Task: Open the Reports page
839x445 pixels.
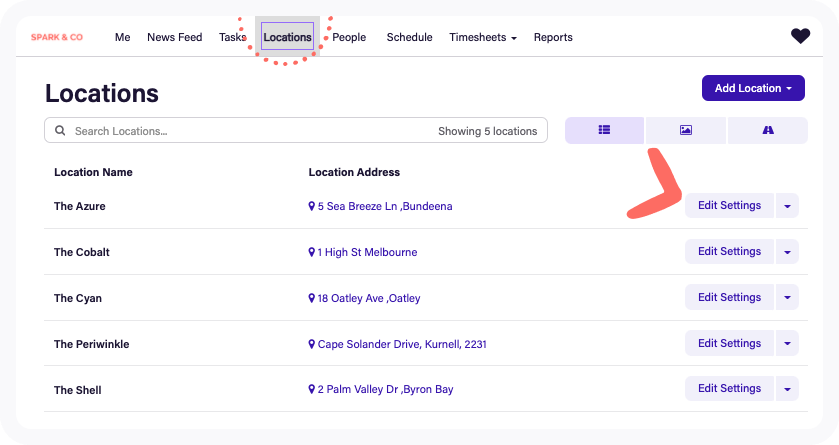Action: point(553,37)
